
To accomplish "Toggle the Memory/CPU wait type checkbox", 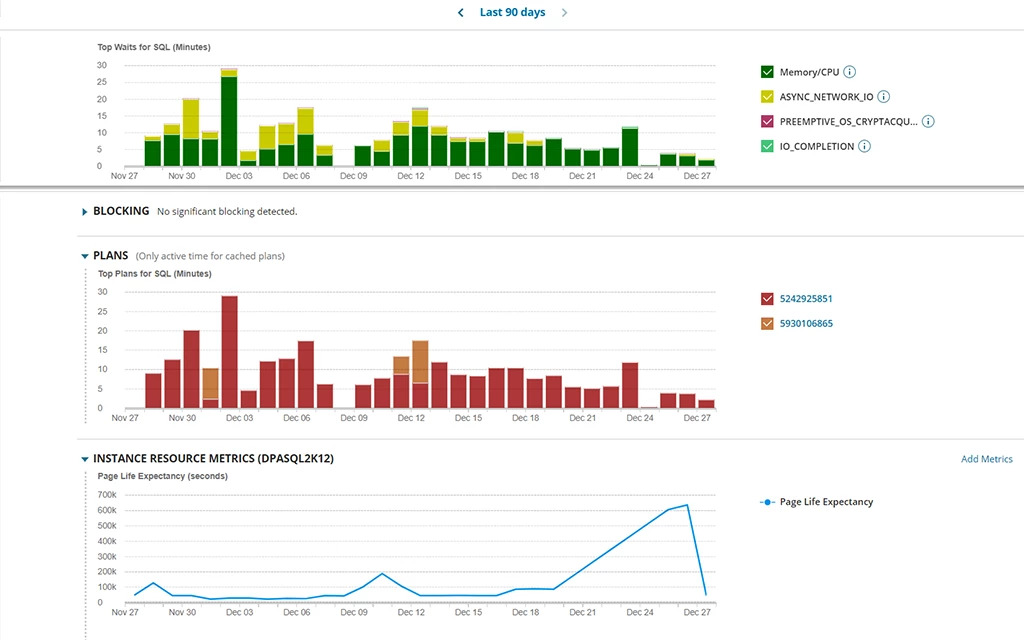I will point(766,72).
